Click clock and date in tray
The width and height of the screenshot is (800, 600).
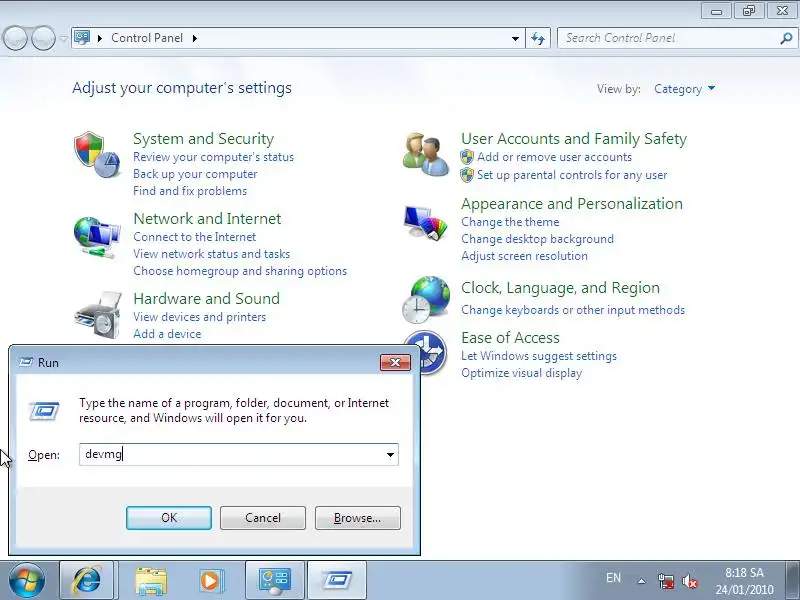pyautogui.click(x=744, y=581)
